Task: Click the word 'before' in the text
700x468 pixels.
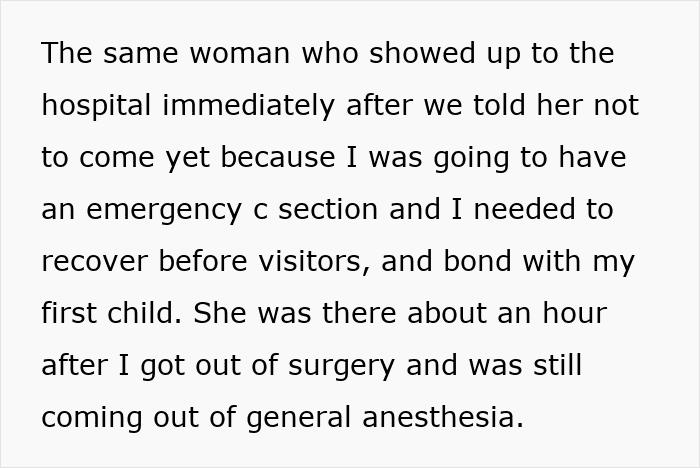Action: 203,260
